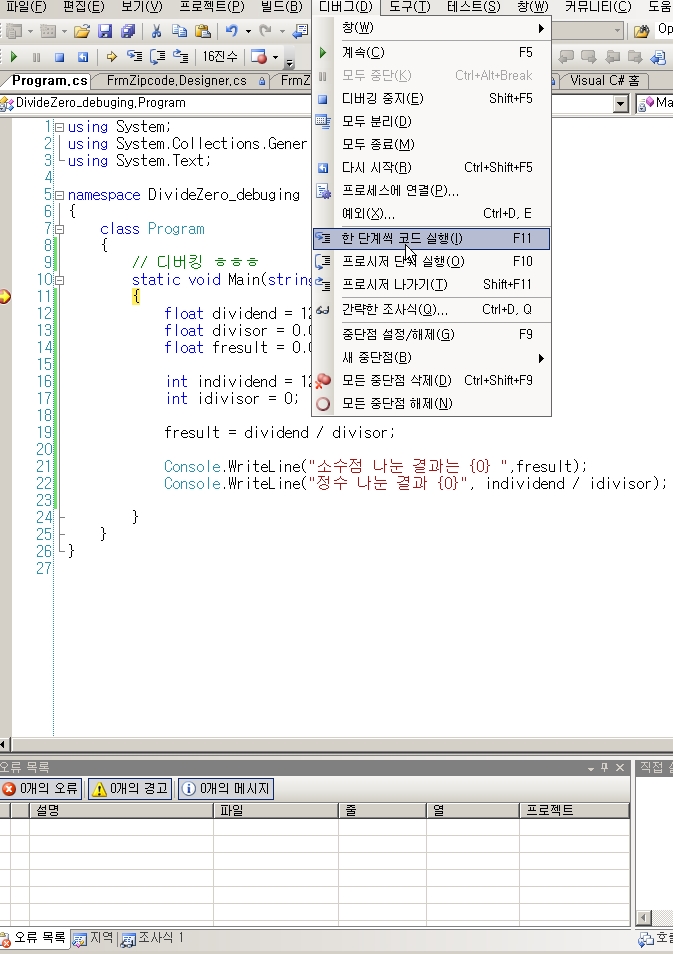673x954 pixels.
Task: Collapse the class Program block at line 7
Action: tap(59, 229)
